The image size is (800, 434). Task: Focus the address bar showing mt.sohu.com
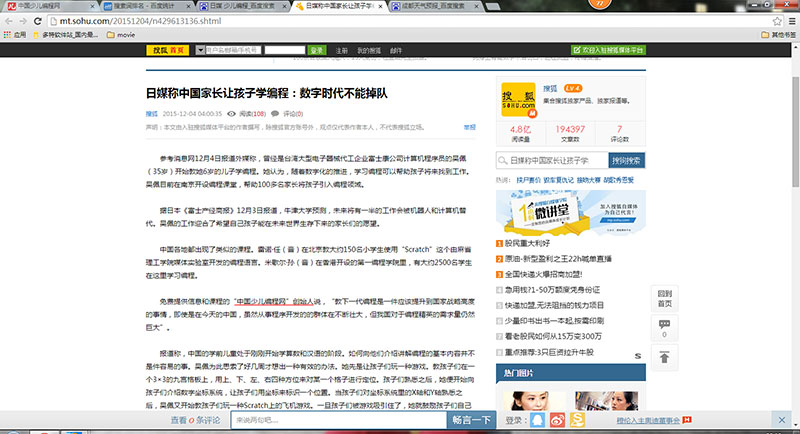click(x=408, y=21)
